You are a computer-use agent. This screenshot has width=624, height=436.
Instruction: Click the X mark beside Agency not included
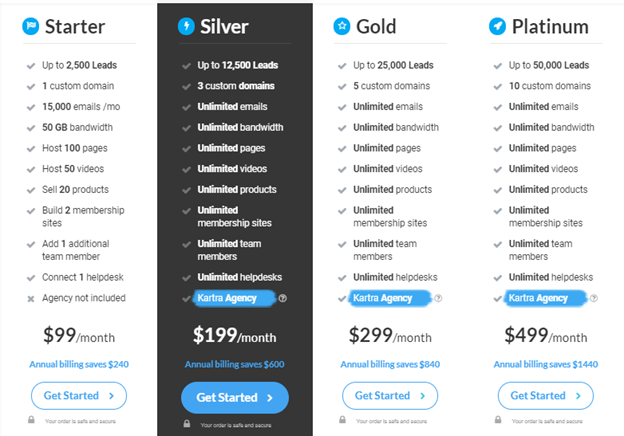[x=31, y=299]
